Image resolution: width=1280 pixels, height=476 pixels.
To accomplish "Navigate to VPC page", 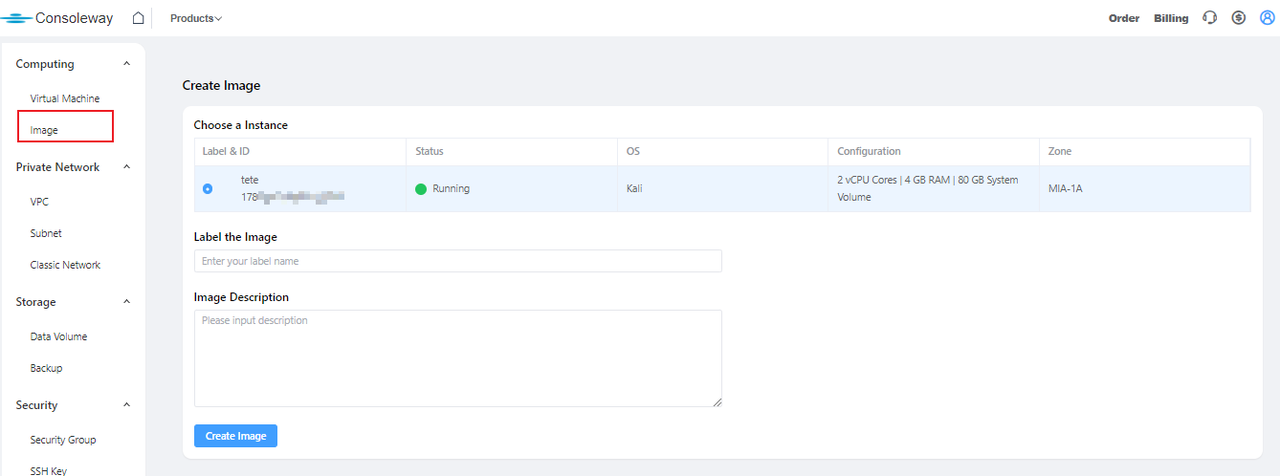I will (40, 202).
